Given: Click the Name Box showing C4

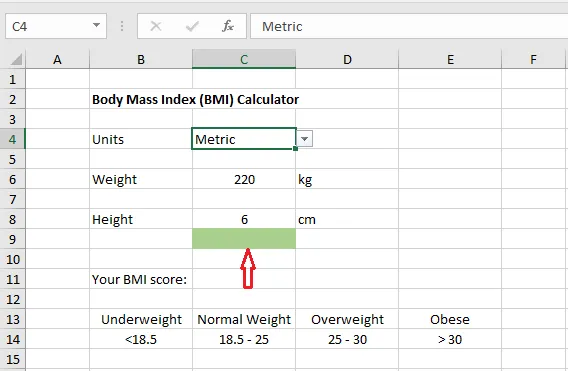Looking at the screenshot, I should (56, 26).
